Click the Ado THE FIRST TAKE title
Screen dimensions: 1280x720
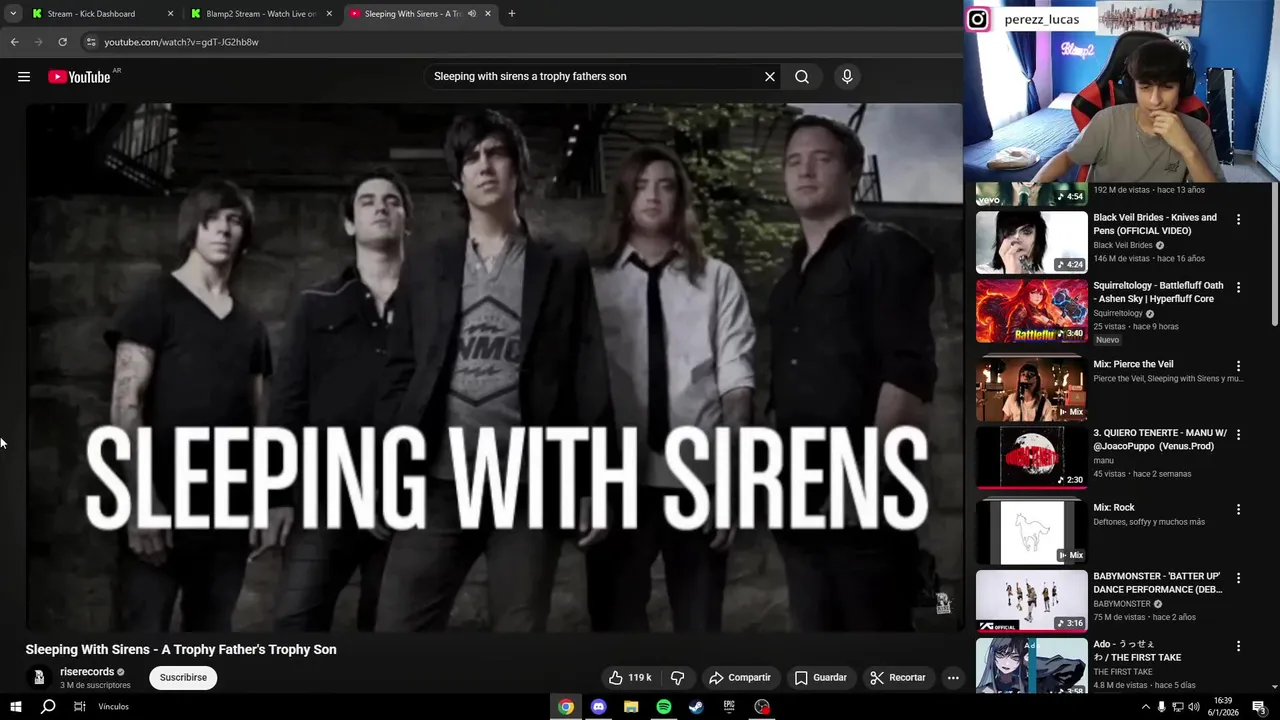click(x=1137, y=651)
